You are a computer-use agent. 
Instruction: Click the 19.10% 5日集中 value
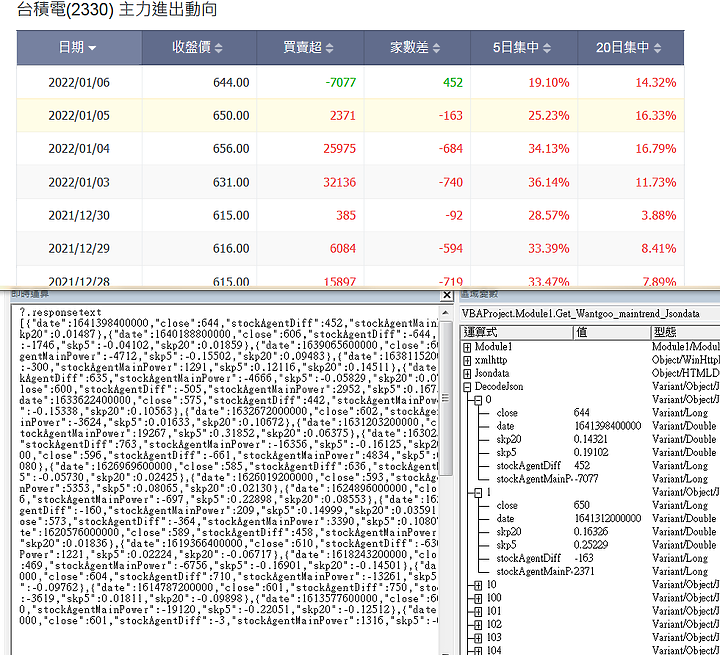point(549,83)
